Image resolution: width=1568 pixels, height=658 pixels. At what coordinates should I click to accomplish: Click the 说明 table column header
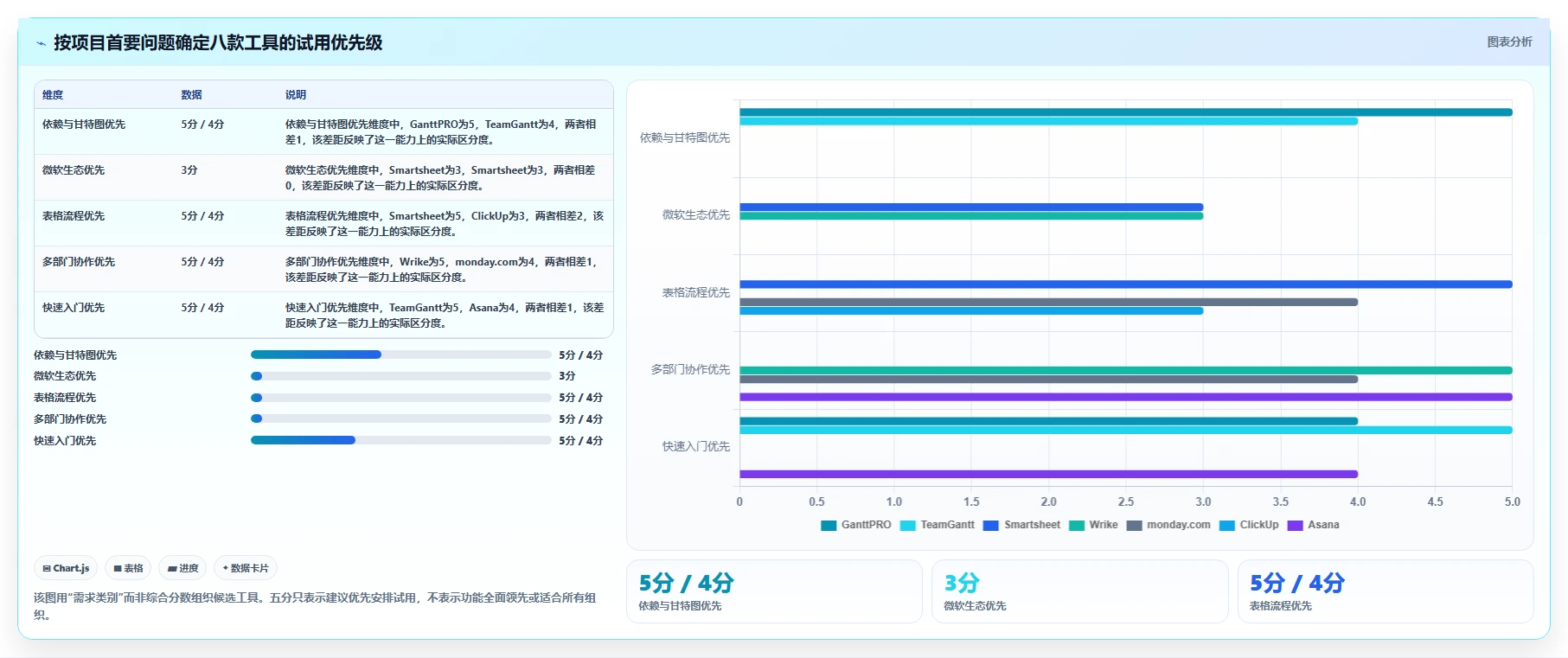coord(296,95)
